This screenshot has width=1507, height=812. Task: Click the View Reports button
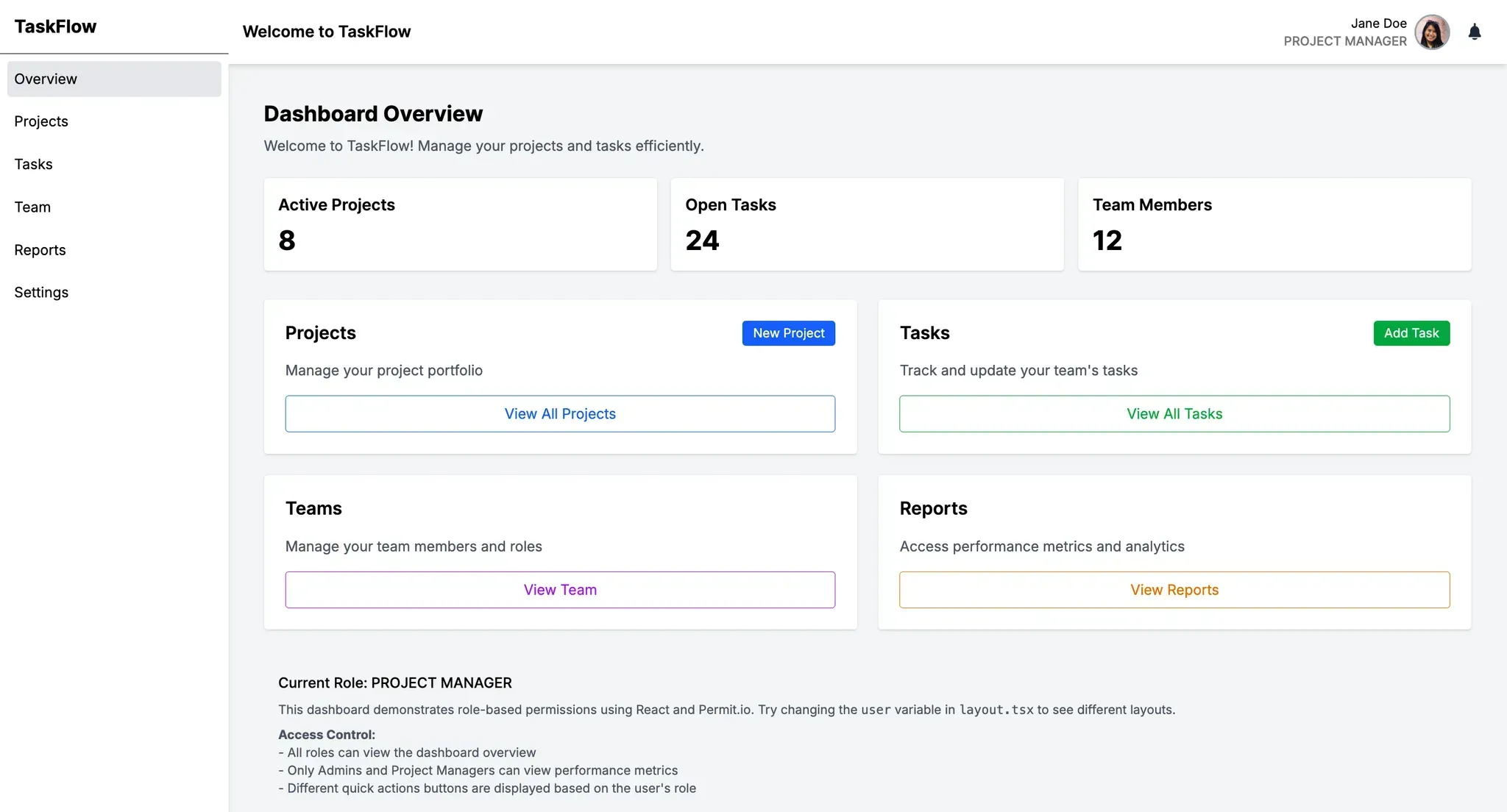[1174, 590]
